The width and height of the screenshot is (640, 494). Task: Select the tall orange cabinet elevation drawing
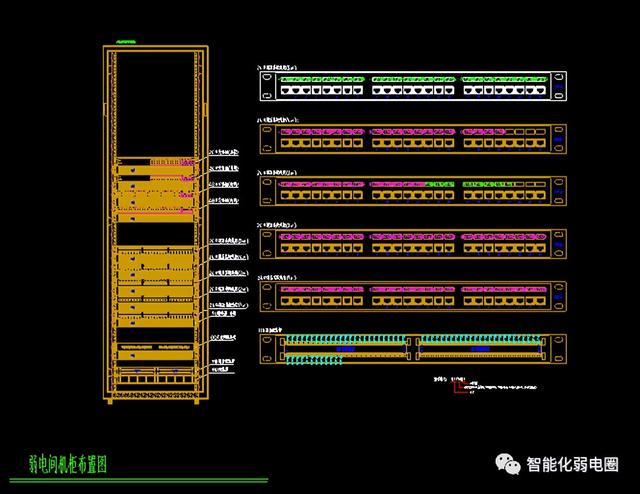(x=156, y=224)
